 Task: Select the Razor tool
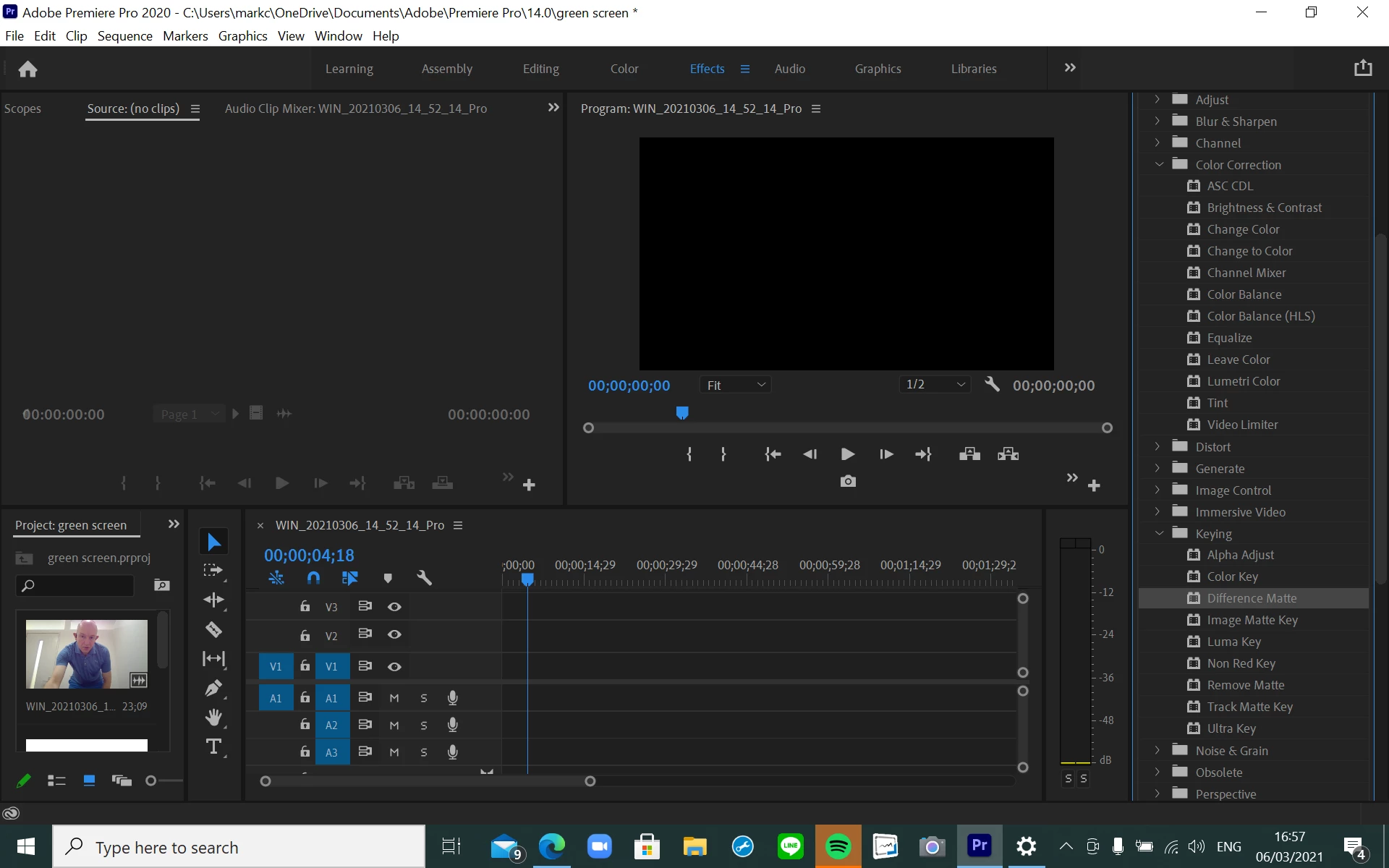click(x=213, y=629)
